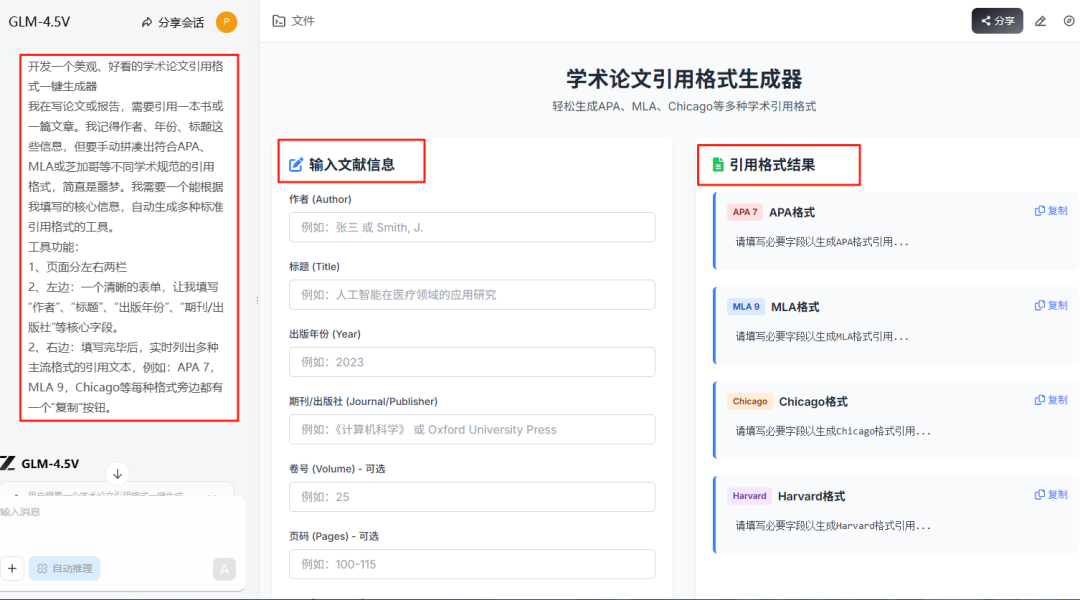Click the subtitle 轻松生成APA、MLA、Chicago等多种学术引用格式
Screen dimensions: 1080x600
pos(684,106)
